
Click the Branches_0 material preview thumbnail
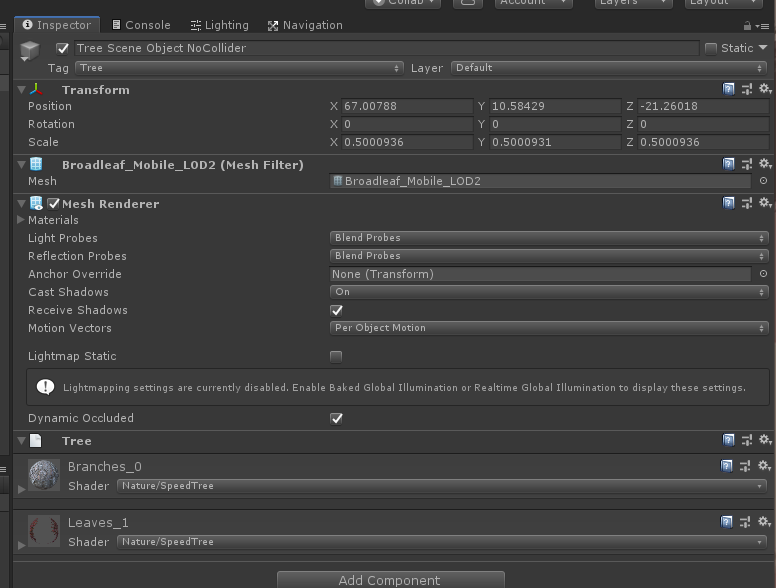[x=44, y=475]
